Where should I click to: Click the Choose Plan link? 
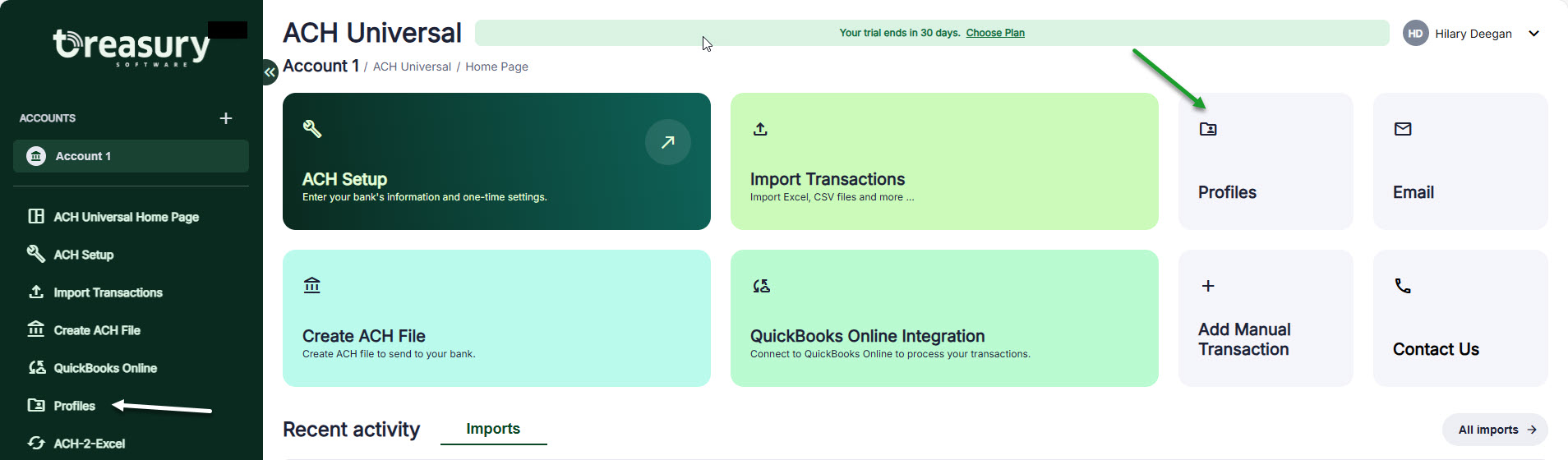[995, 33]
